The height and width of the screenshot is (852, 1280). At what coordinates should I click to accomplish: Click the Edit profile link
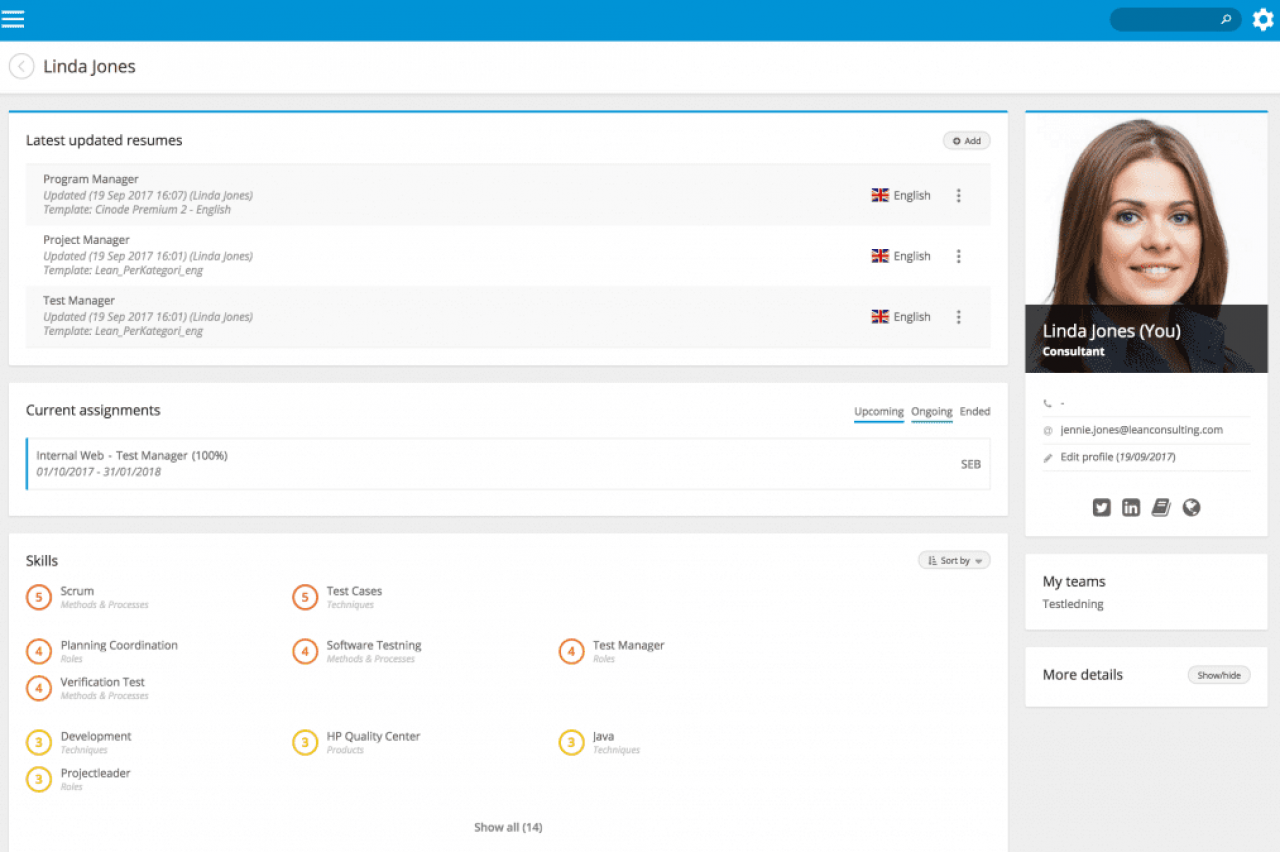point(1118,457)
